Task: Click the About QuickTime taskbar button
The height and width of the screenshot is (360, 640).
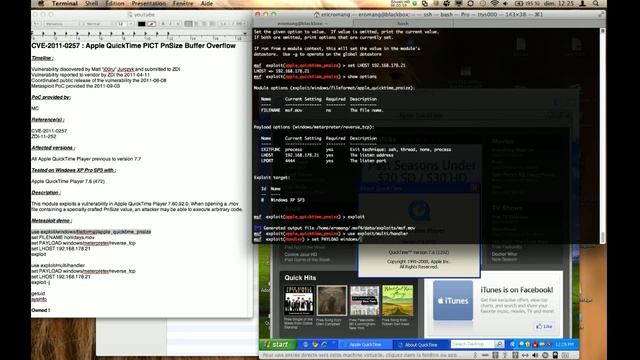Action: point(421,344)
